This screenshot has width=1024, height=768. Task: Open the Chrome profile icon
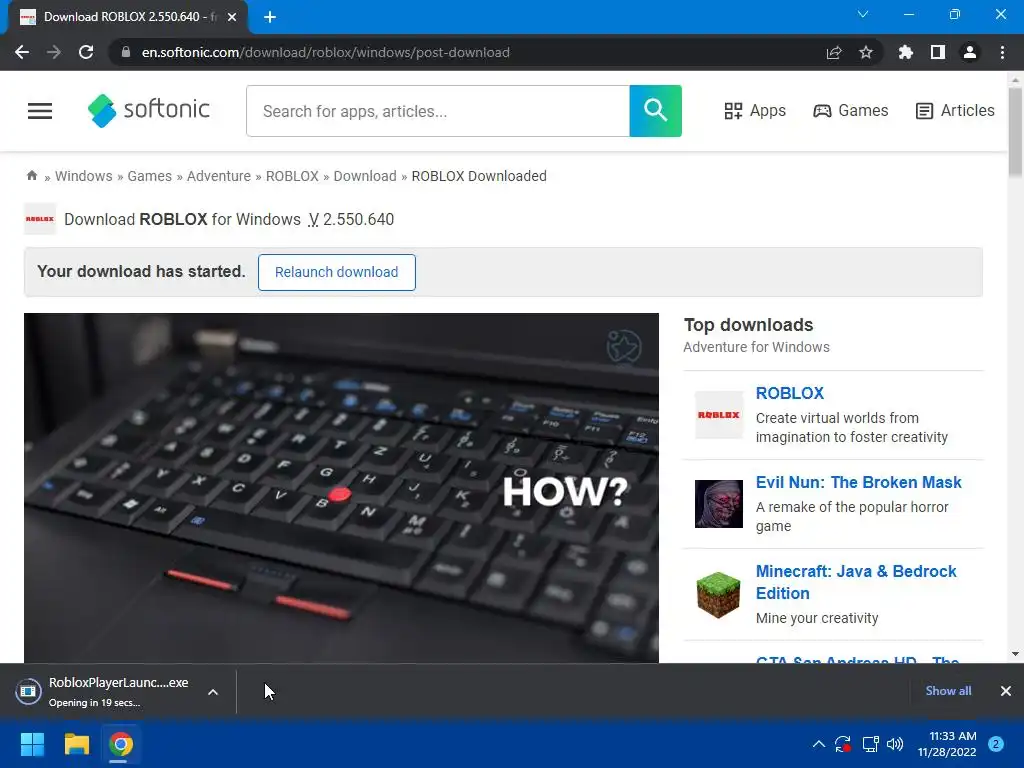click(970, 52)
